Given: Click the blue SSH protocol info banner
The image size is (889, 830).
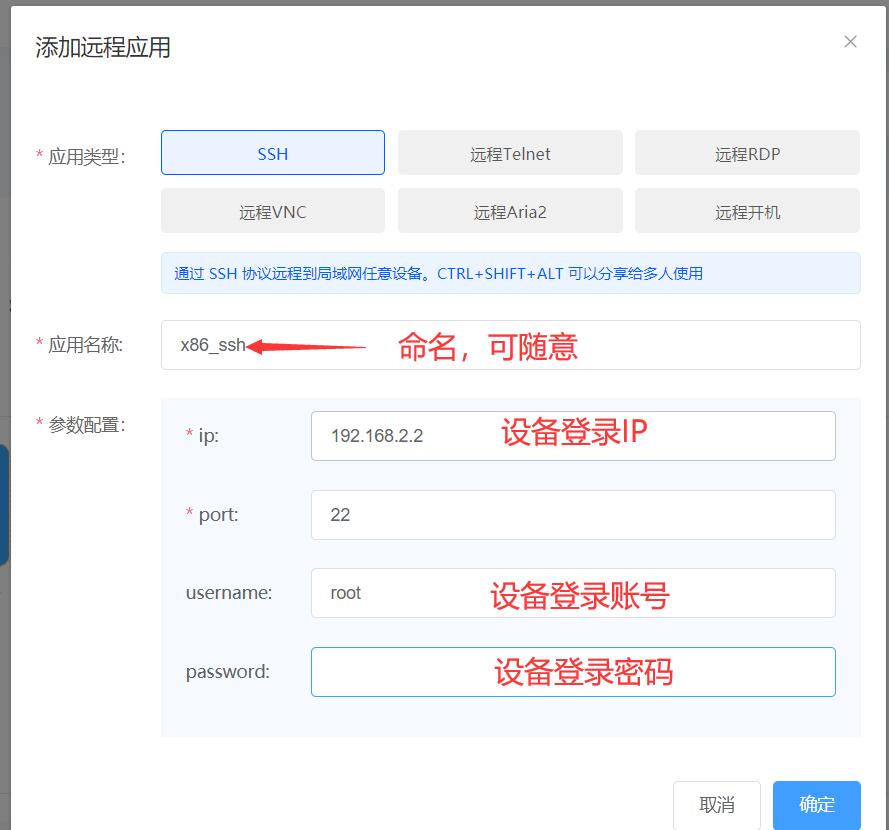Looking at the screenshot, I should point(510,273).
